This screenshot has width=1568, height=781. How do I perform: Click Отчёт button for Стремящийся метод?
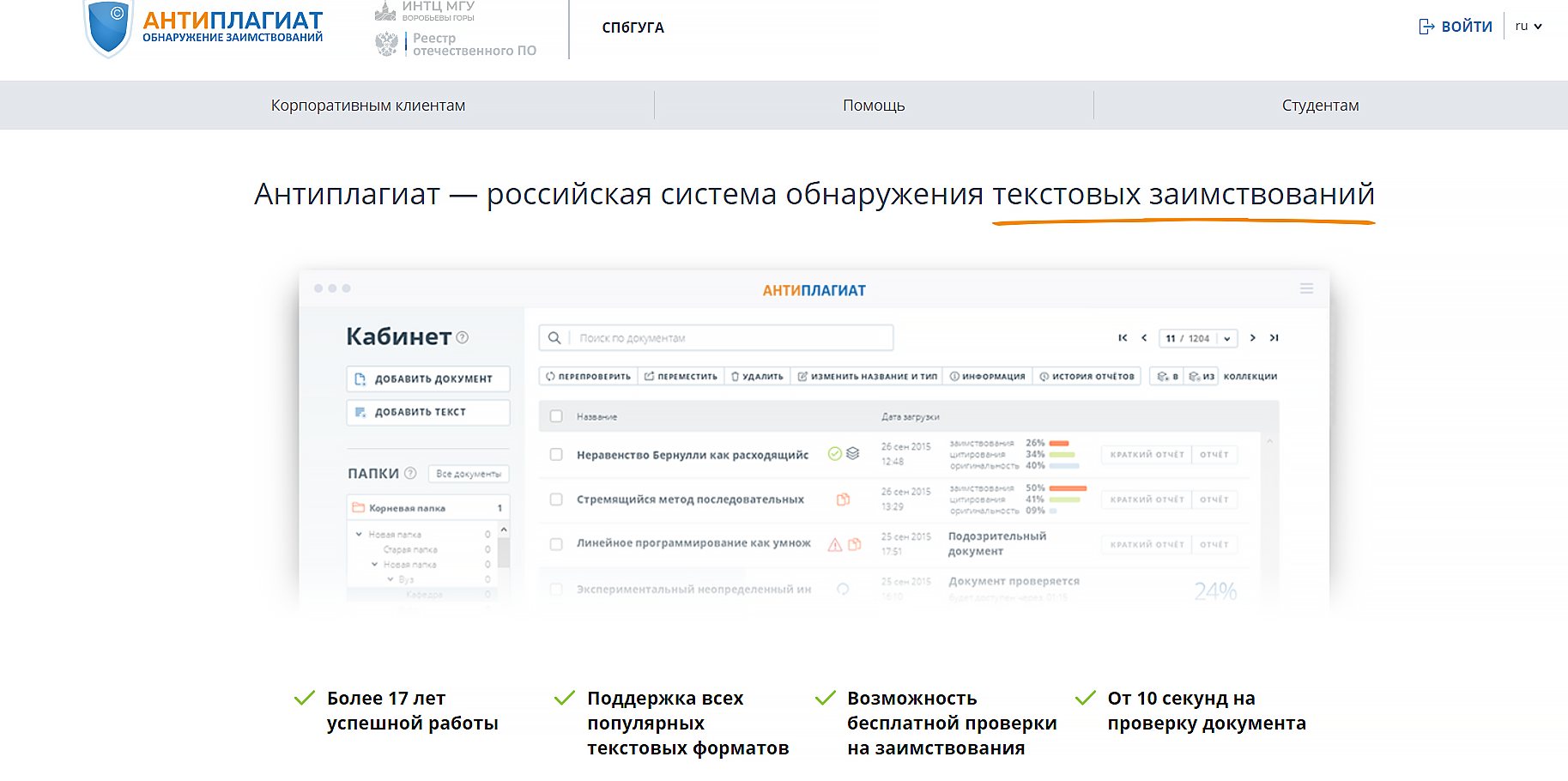1214,499
